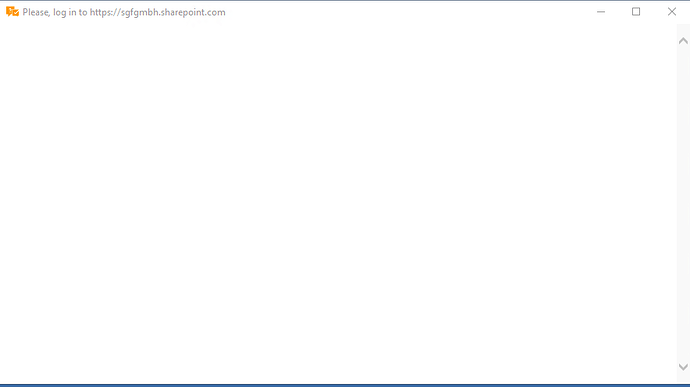Click the vertical scrollbar track

point(683,204)
